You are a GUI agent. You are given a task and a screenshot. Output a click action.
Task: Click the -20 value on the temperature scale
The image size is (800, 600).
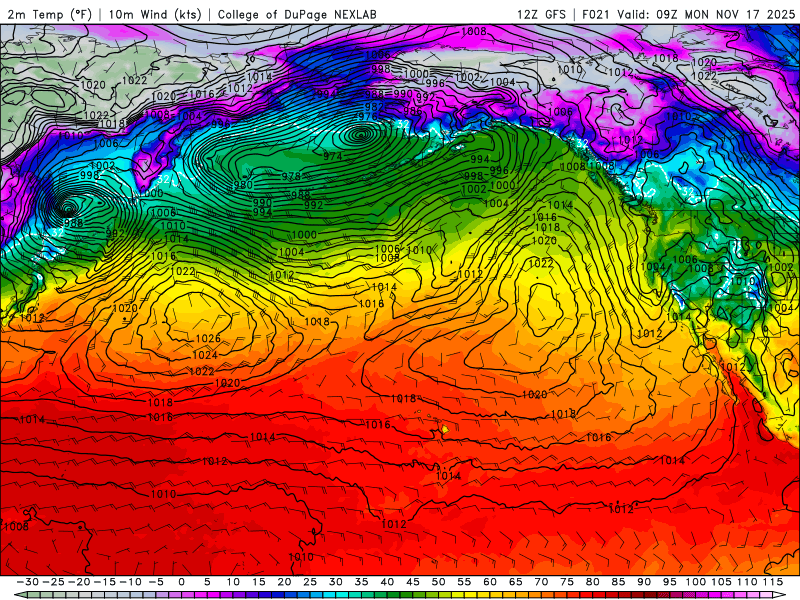[x=80, y=582]
